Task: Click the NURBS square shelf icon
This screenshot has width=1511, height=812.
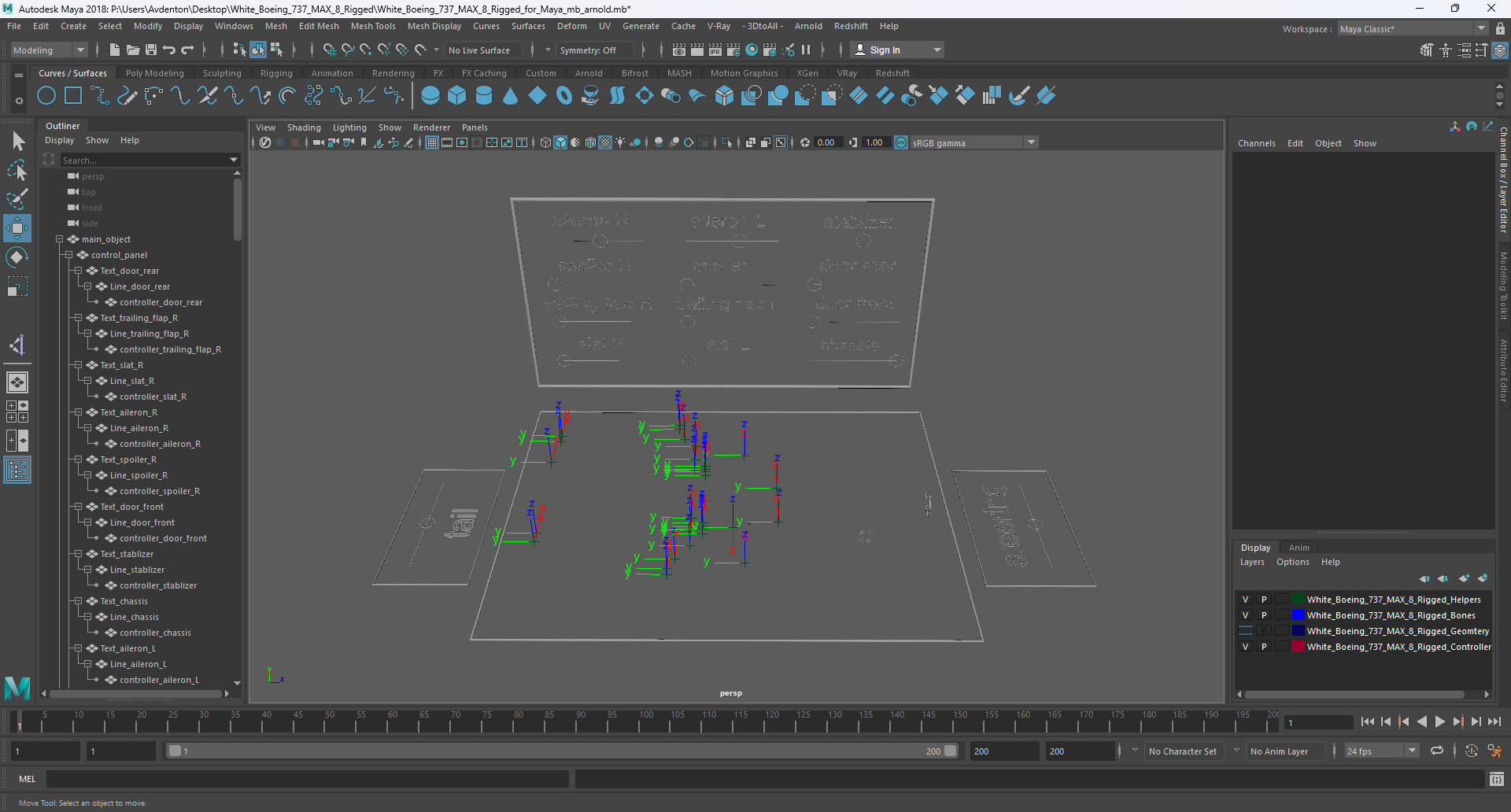Action: (73, 96)
